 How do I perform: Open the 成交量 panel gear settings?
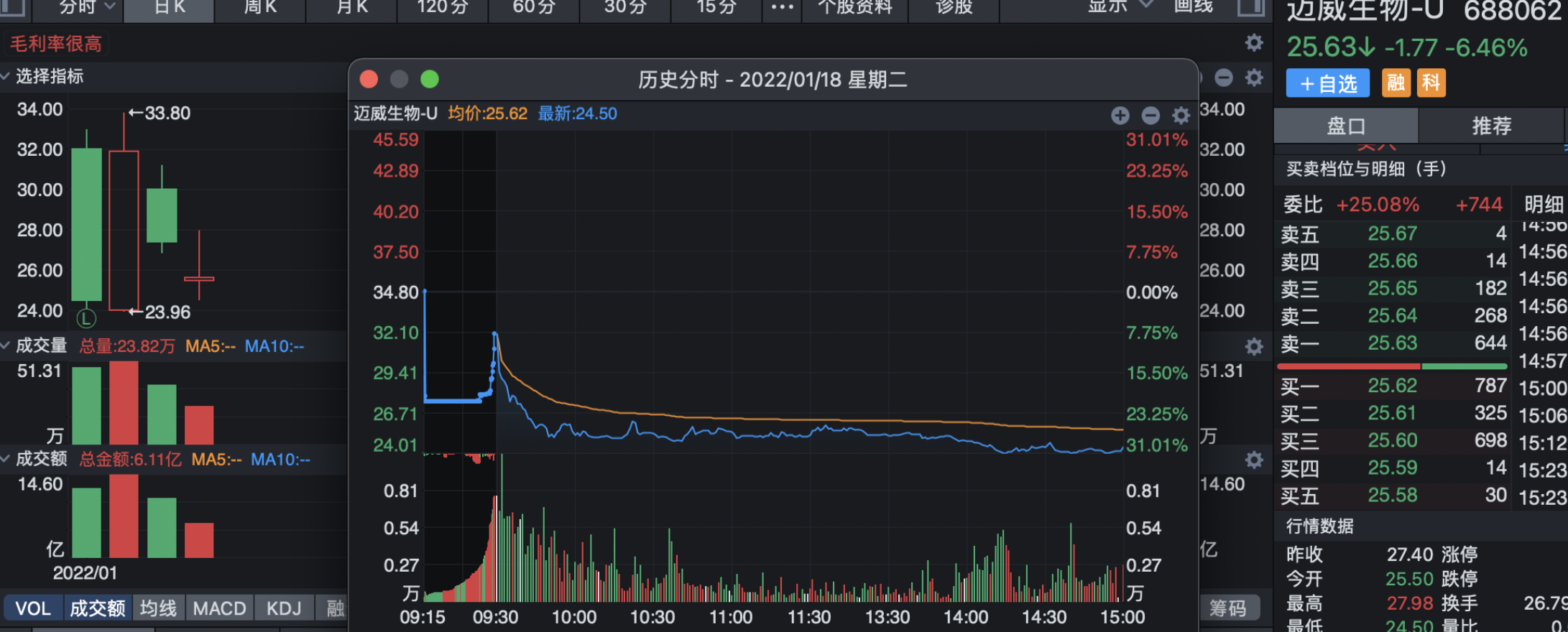coord(1254,347)
